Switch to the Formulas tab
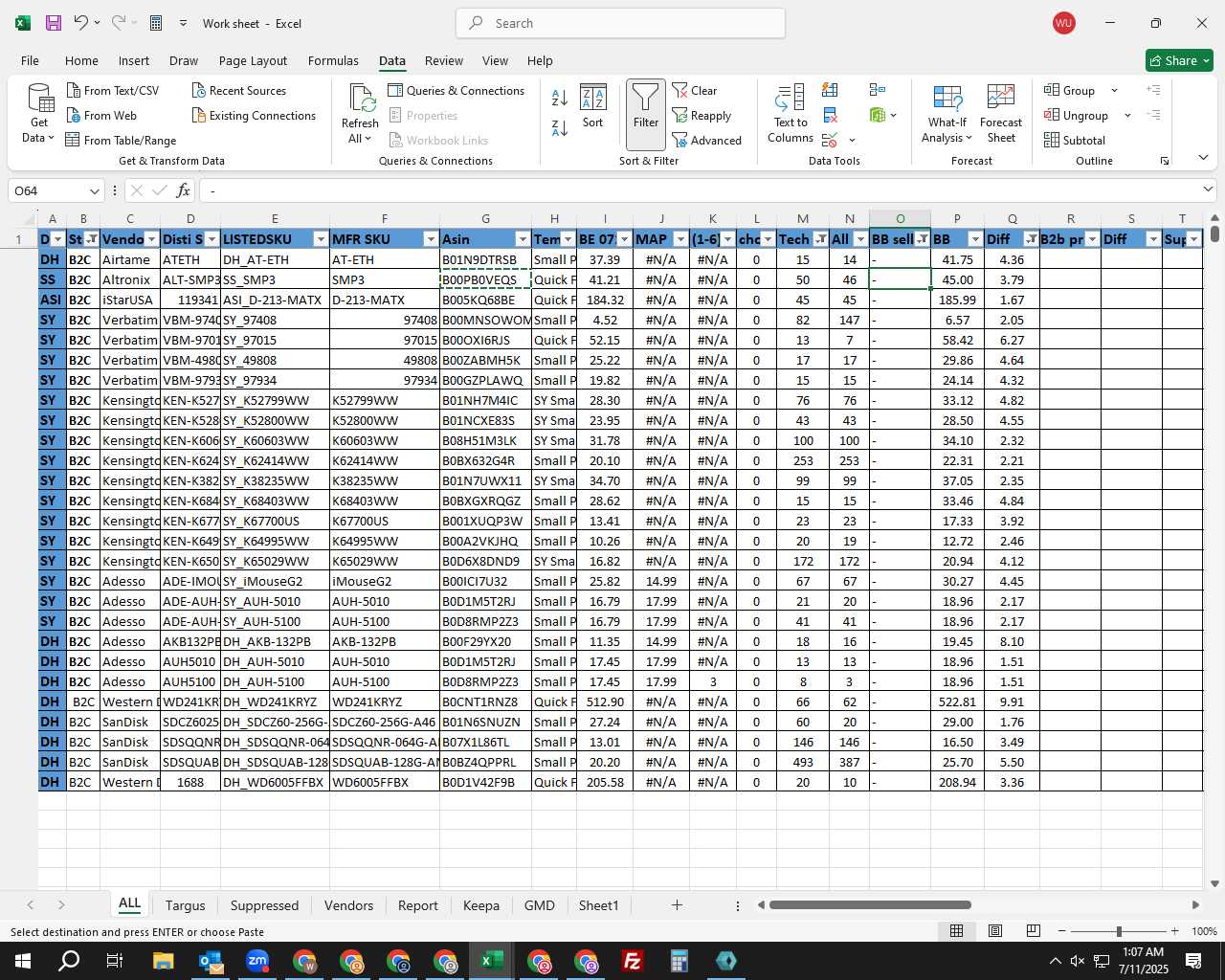 click(x=333, y=60)
